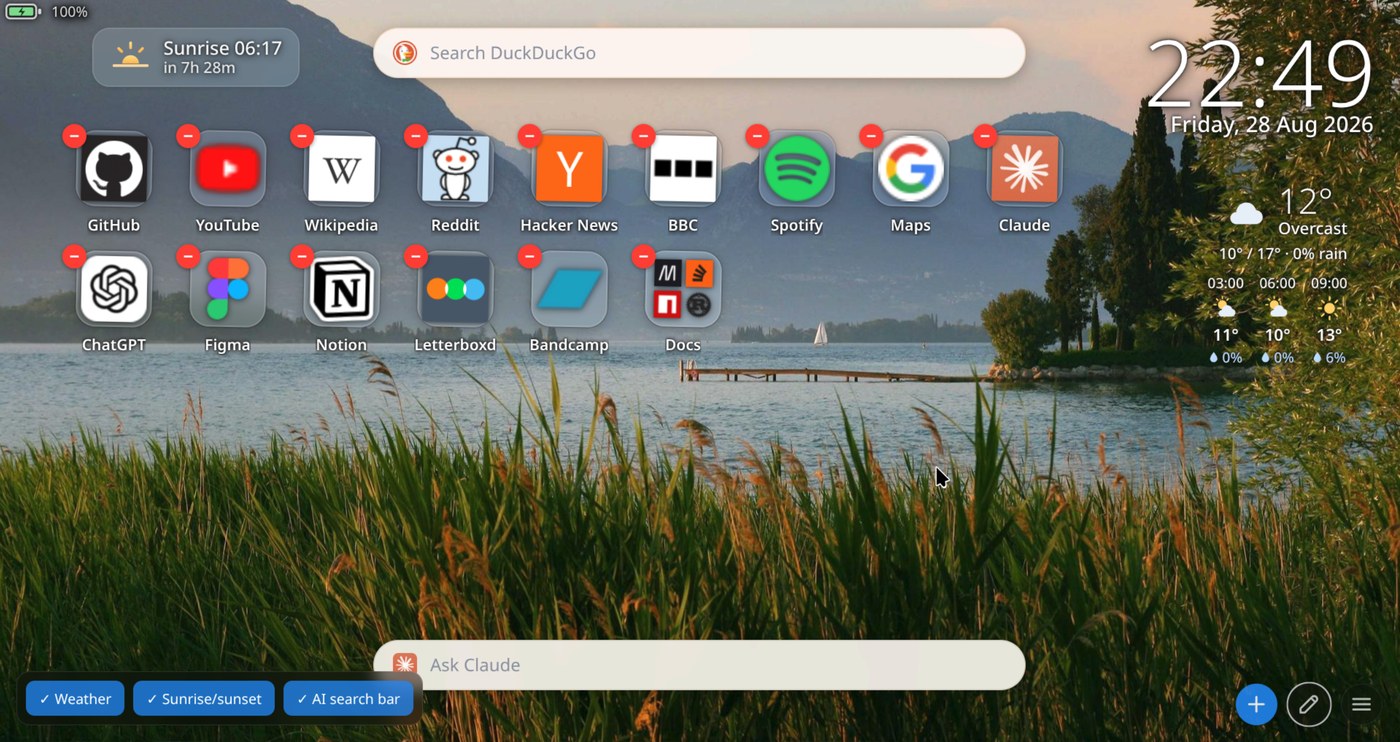Image resolution: width=1400 pixels, height=742 pixels.
Task: Open the hamburger menu
Action: click(x=1361, y=704)
